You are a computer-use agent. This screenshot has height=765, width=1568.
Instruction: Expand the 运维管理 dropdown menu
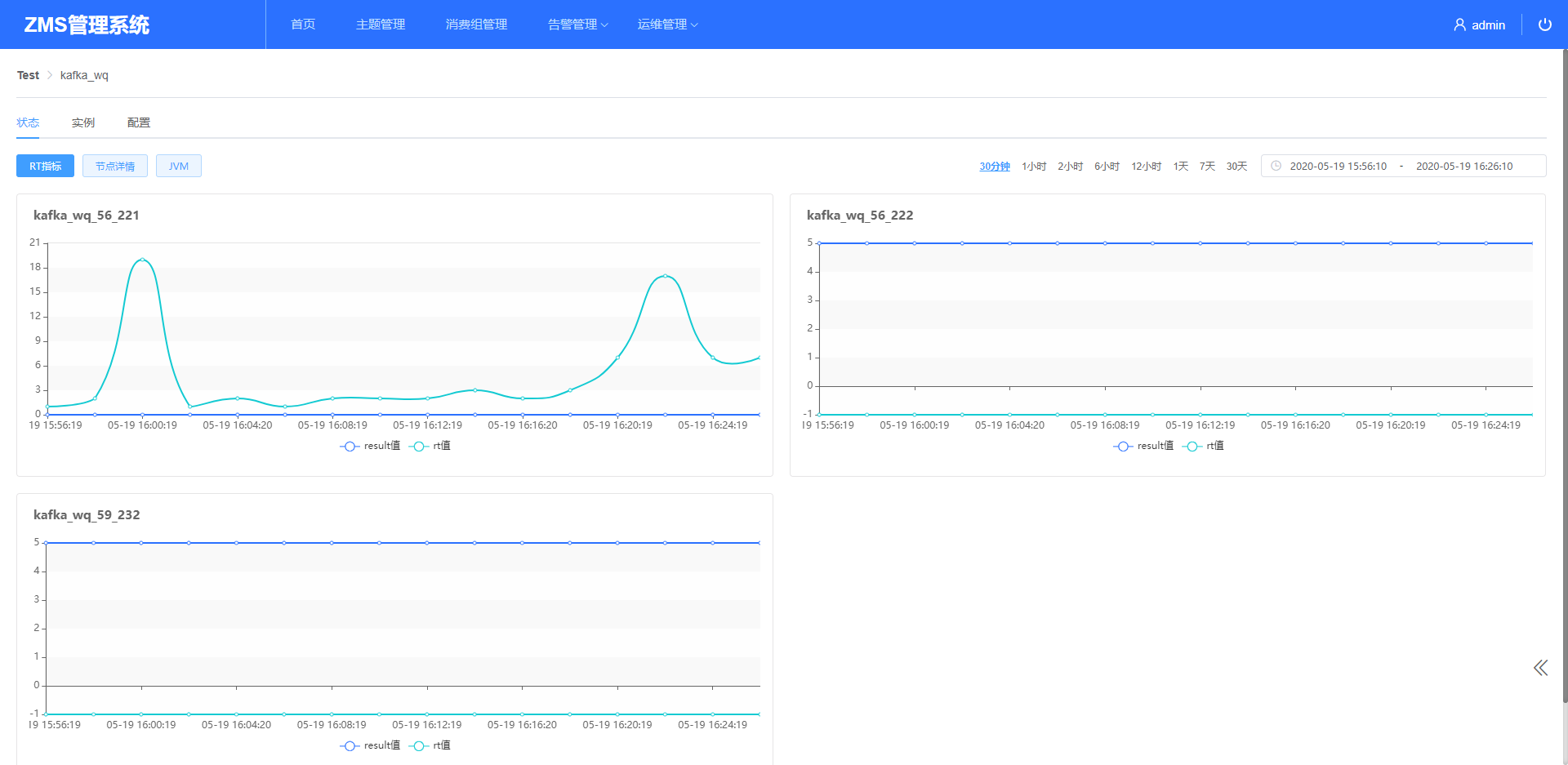(667, 24)
